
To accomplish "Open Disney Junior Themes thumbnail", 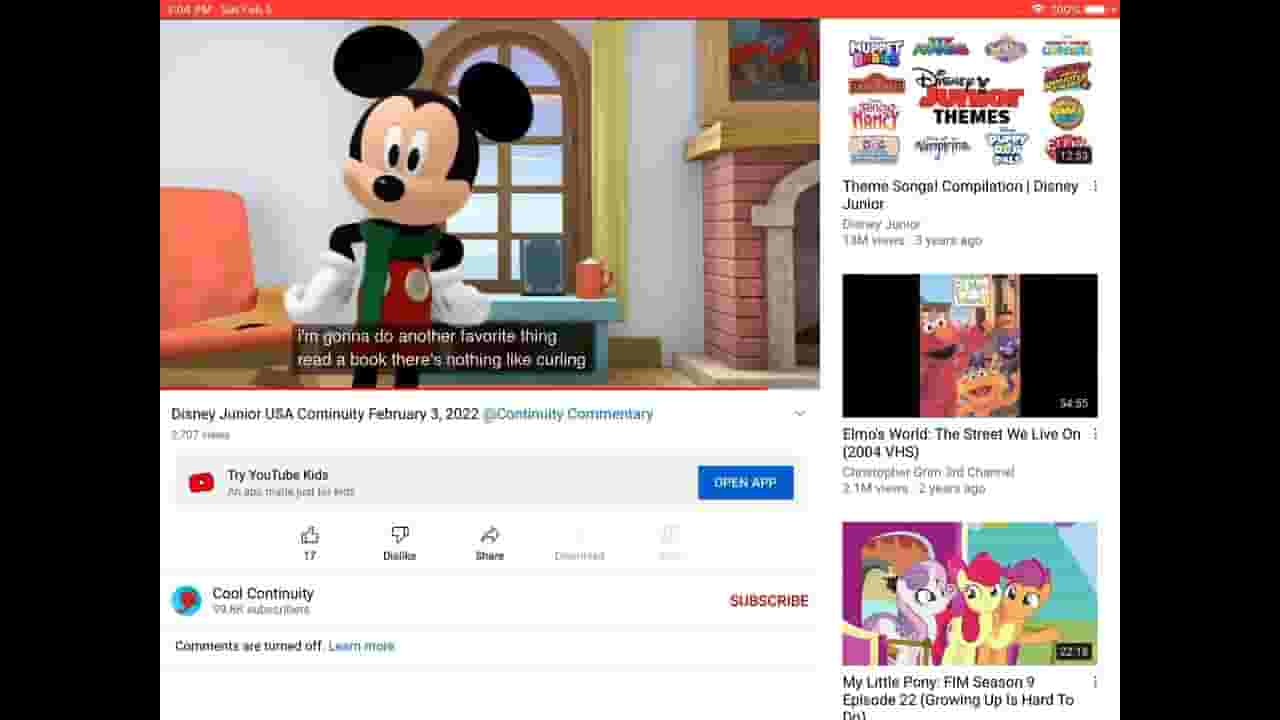I will pos(970,98).
